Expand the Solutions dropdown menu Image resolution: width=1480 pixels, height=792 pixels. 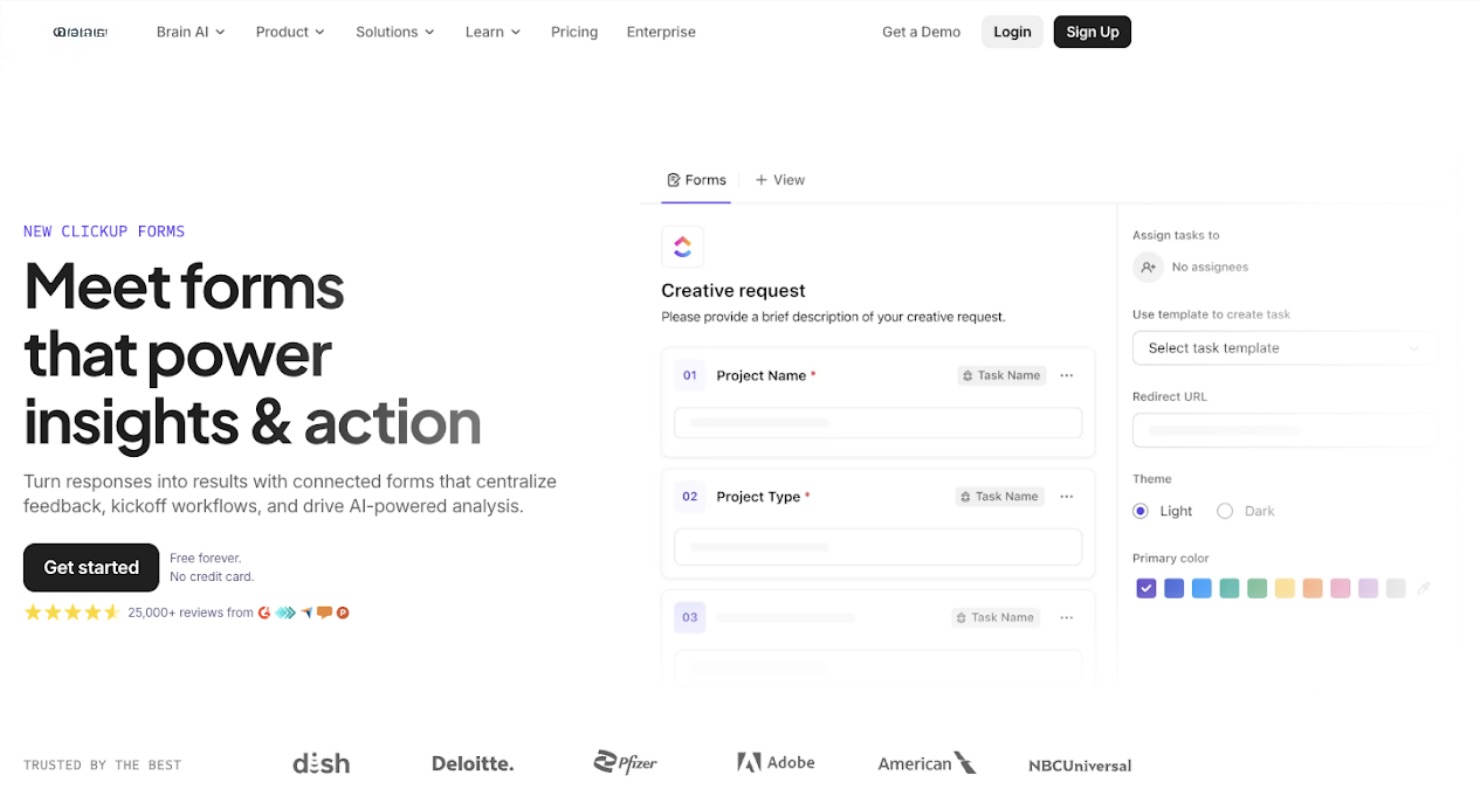(x=395, y=32)
